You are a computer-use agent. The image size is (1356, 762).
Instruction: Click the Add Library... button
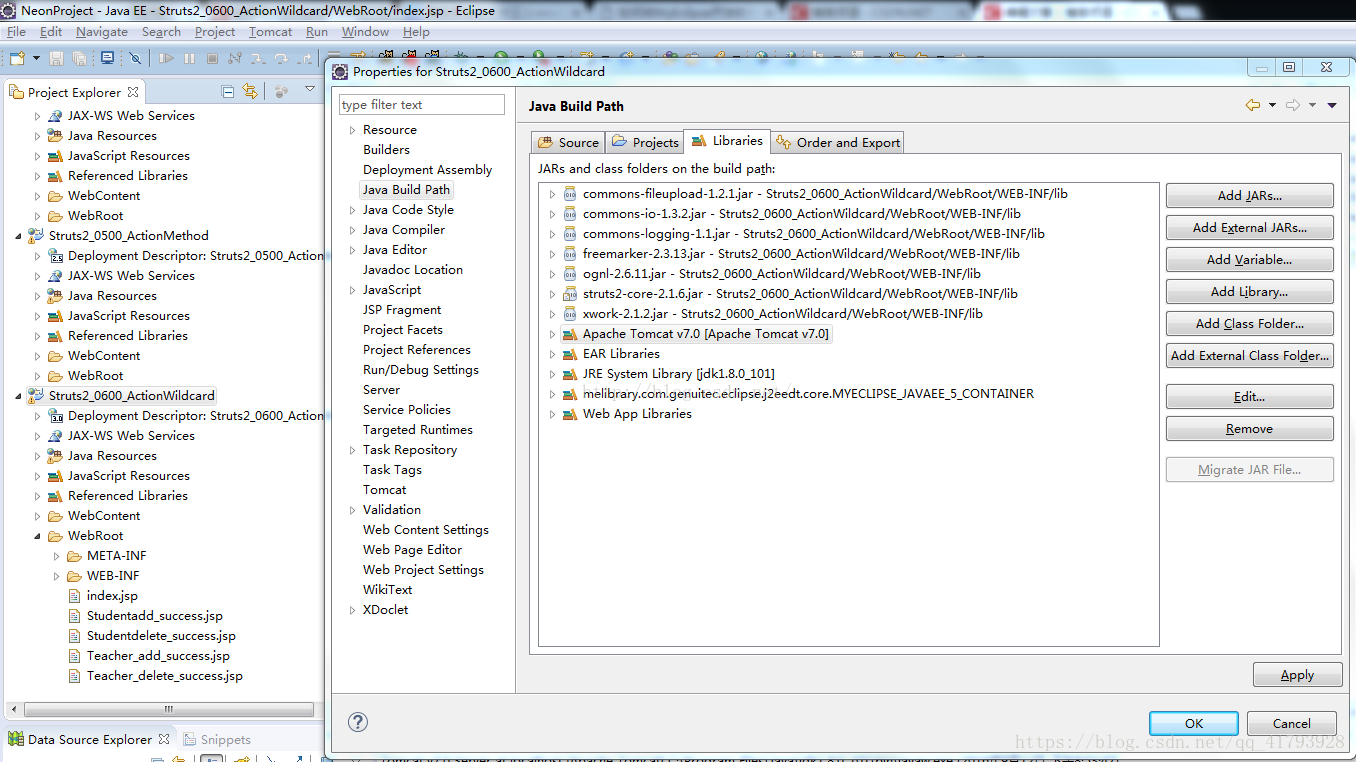point(1249,291)
